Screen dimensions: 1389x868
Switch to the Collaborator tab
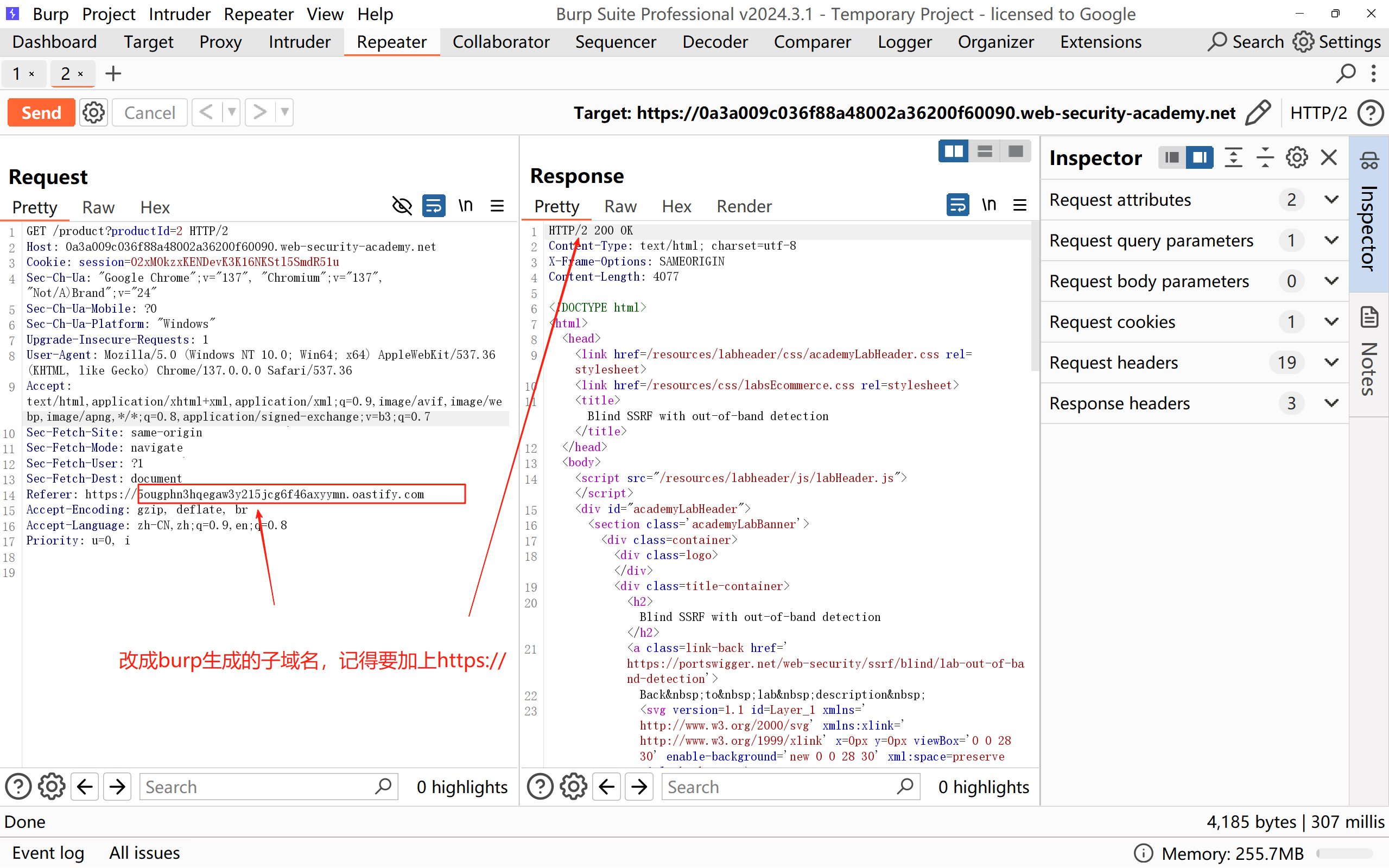[x=500, y=42]
